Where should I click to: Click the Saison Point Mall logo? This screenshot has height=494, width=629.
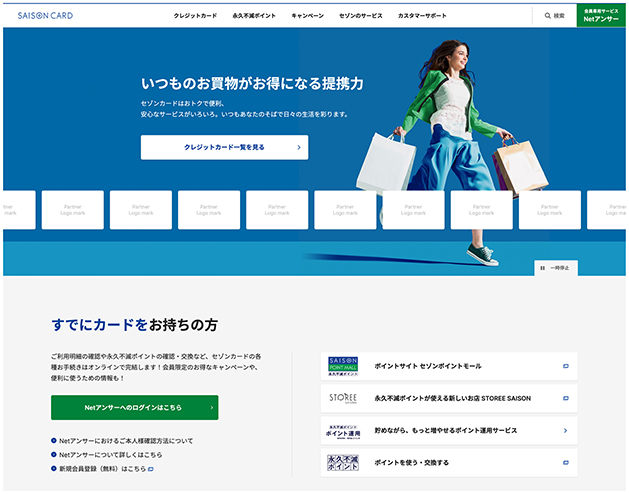click(x=343, y=366)
